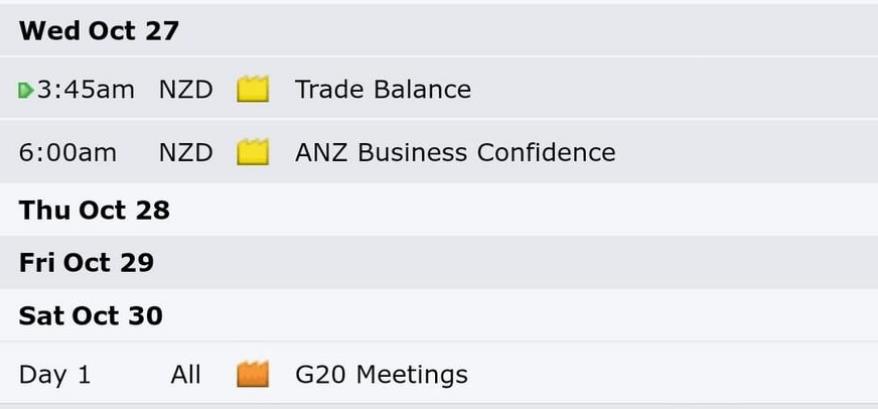Click the orange impact icon for G20 Meetings

click(x=253, y=374)
